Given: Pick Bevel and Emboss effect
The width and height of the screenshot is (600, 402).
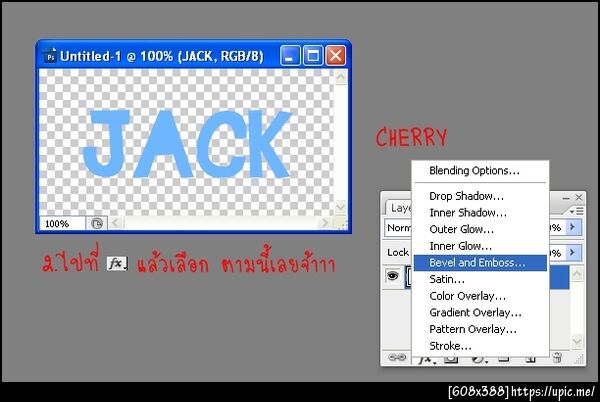Looking at the screenshot, I should pos(481,263).
